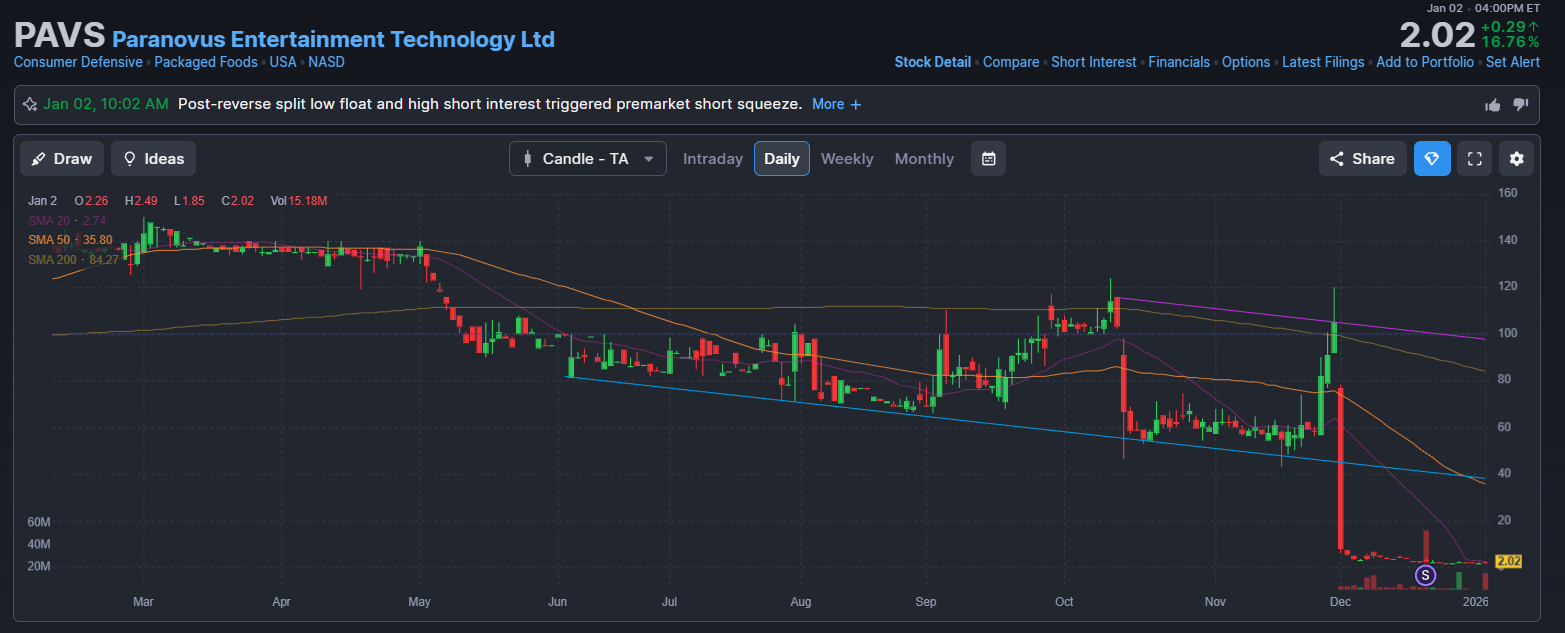Viewport: 1565px width, 633px height.
Task: Expand news with More + link
Action: pyautogui.click(x=836, y=105)
